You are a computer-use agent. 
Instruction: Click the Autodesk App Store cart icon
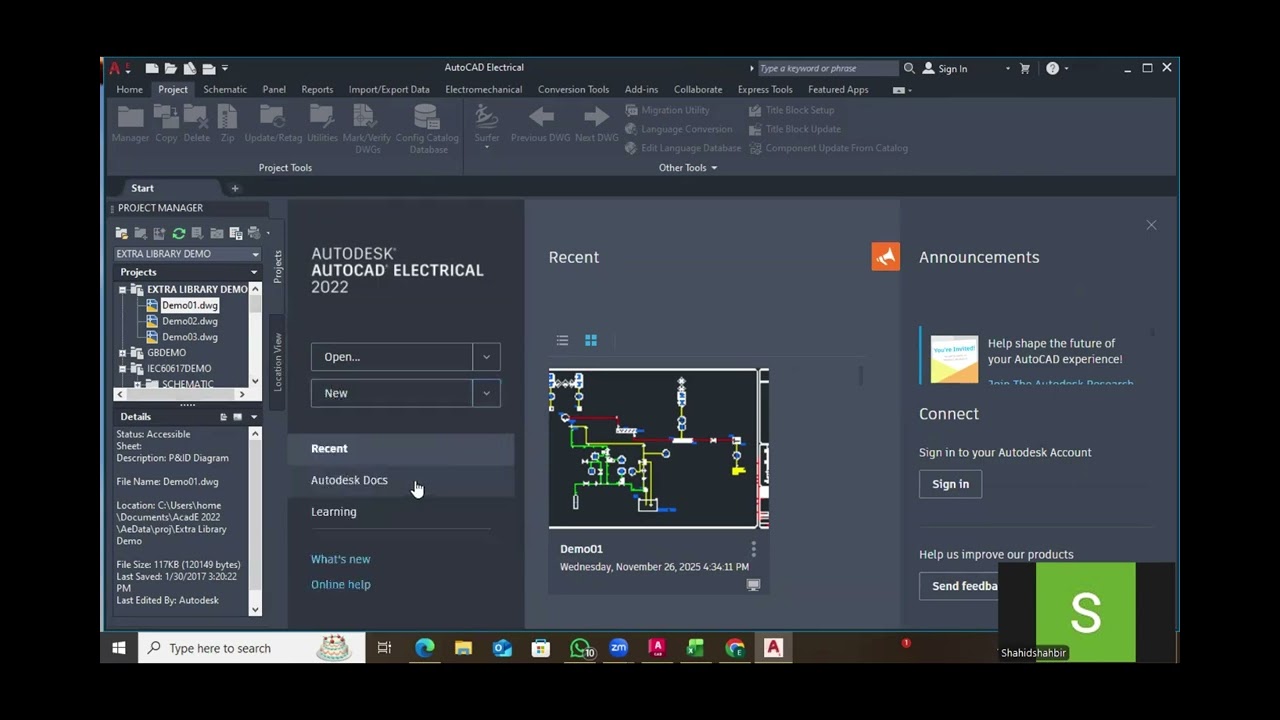[x=1025, y=68]
